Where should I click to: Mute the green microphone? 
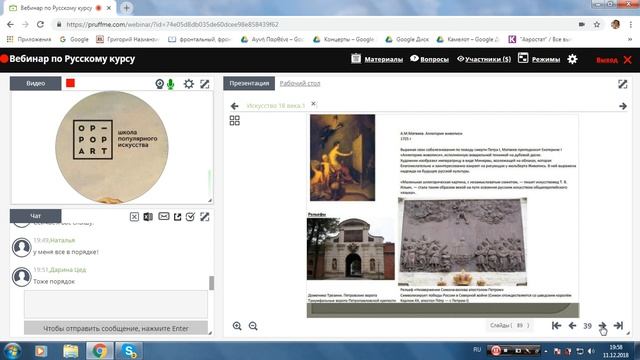coord(171,84)
